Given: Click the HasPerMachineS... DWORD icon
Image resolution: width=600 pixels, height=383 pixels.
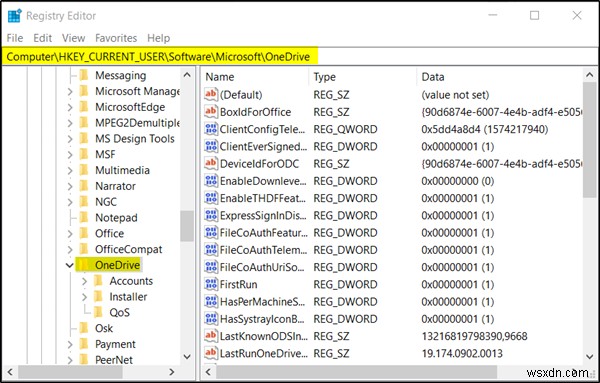Looking at the screenshot, I should tap(211, 301).
